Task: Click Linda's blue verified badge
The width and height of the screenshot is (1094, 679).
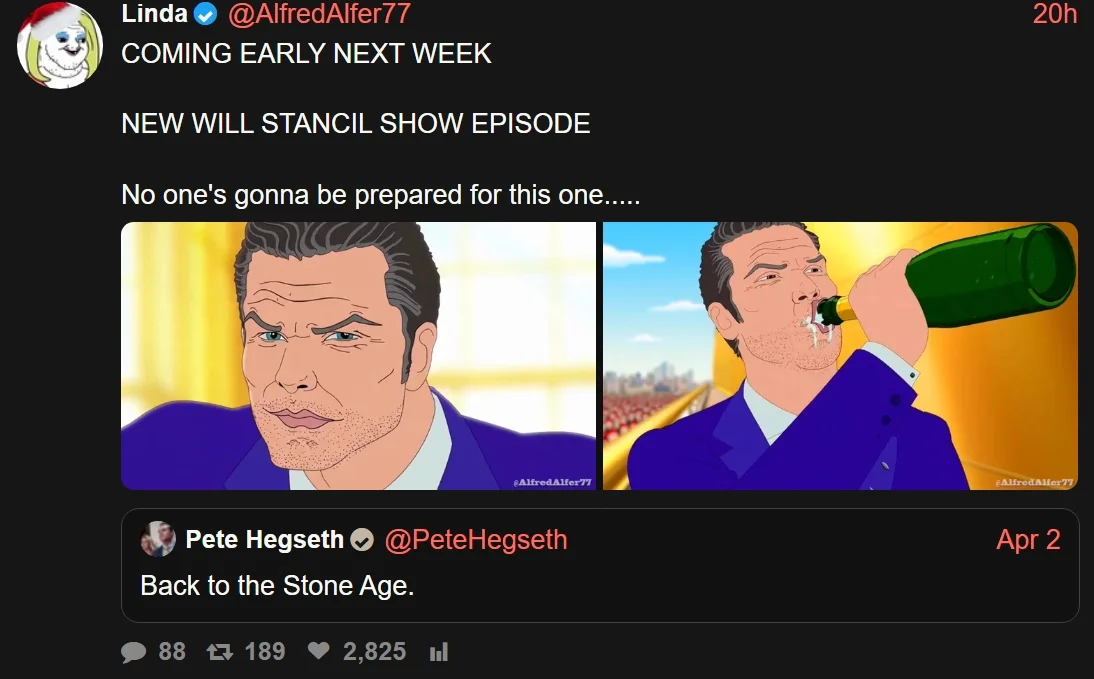Action: [x=205, y=14]
